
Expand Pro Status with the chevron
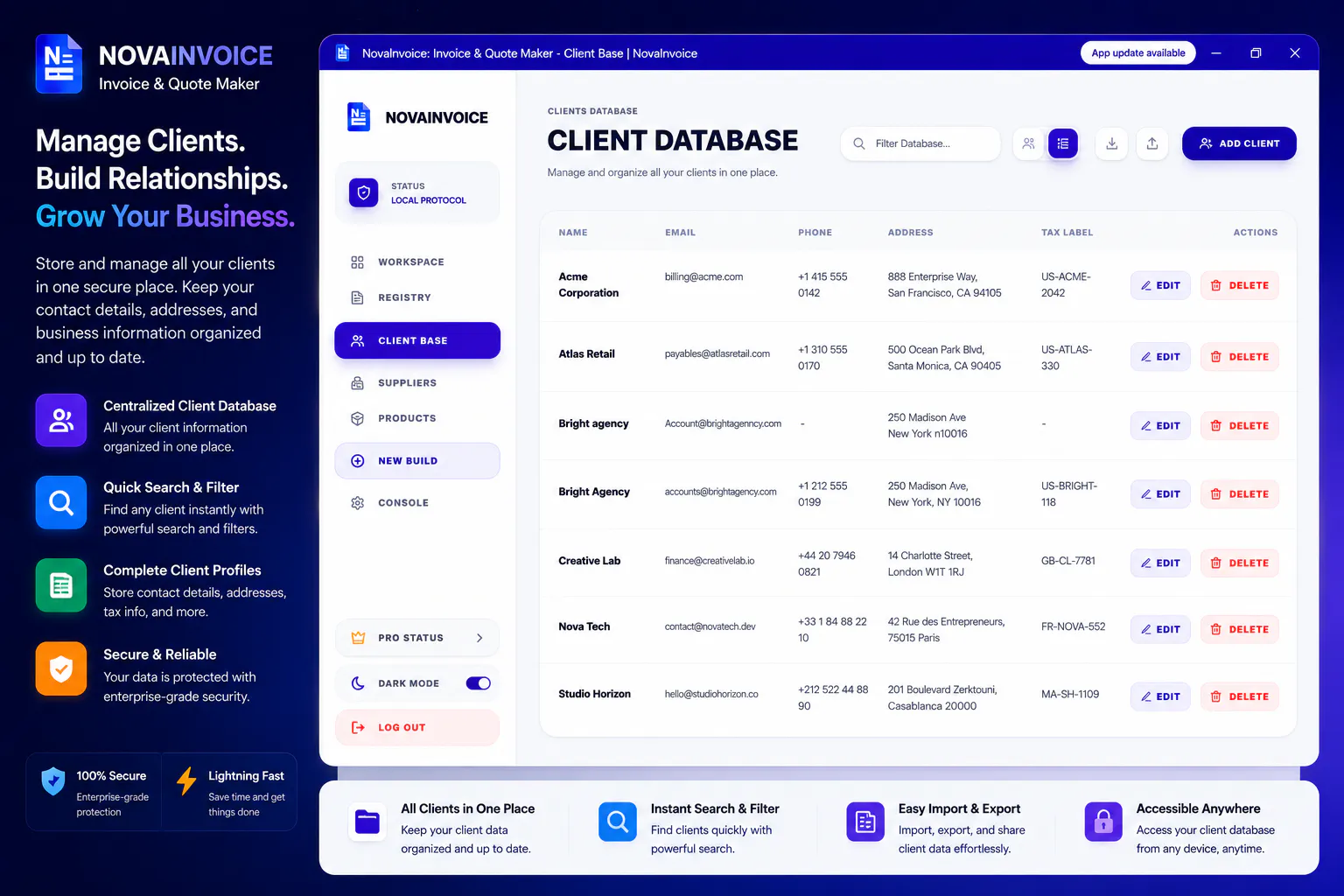tap(479, 638)
